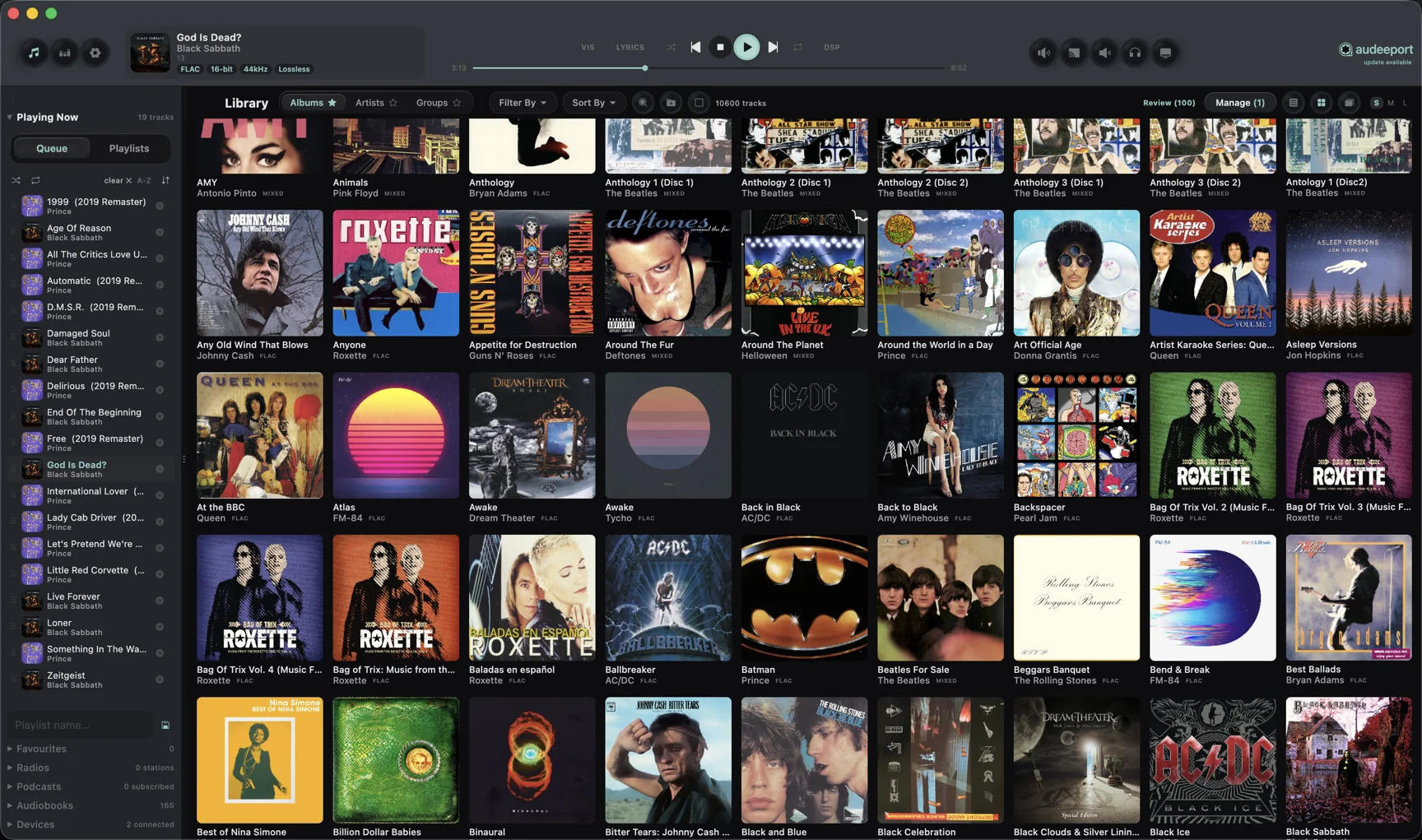Expand the Favourites section
The height and width of the screenshot is (840, 1422).
click(10, 750)
